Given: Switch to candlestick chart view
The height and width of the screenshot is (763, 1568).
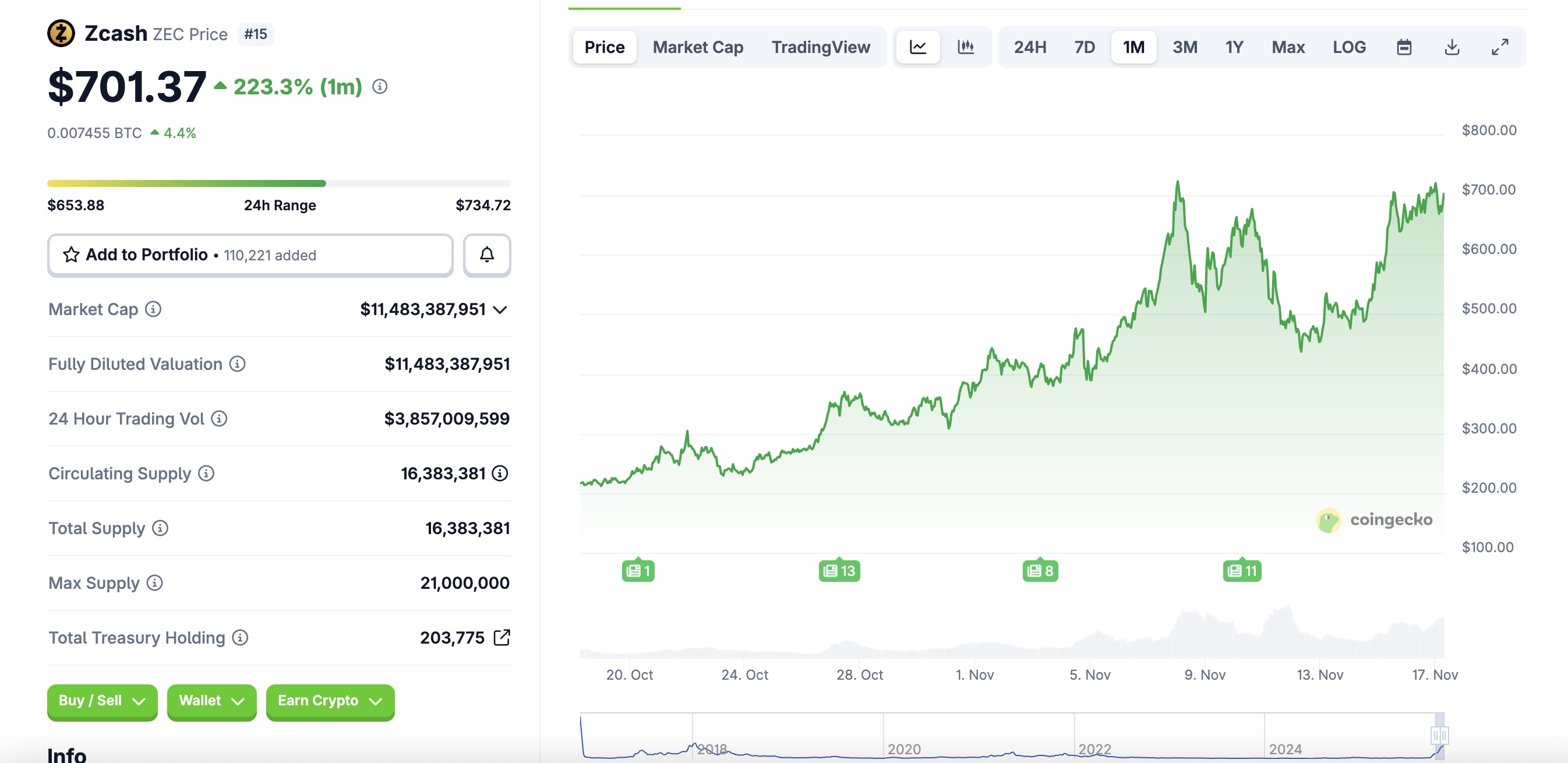Looking at the screenshot, I should [x=967, y=47].
